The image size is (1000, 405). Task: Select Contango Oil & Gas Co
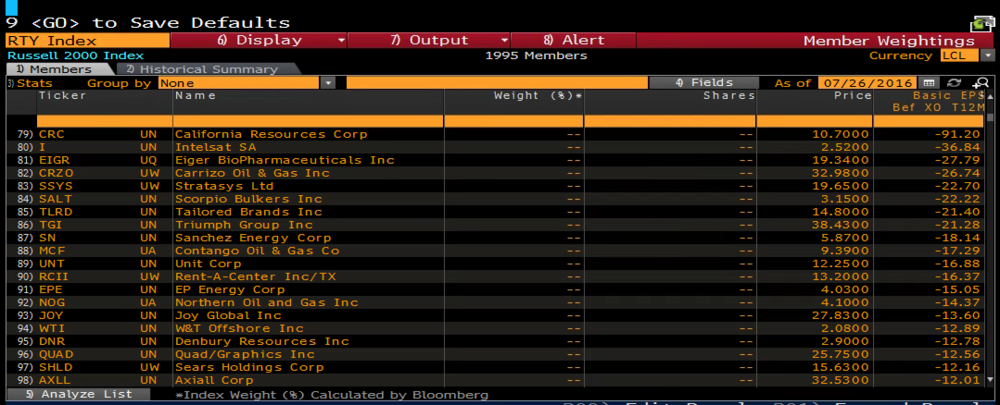point(257,251)
